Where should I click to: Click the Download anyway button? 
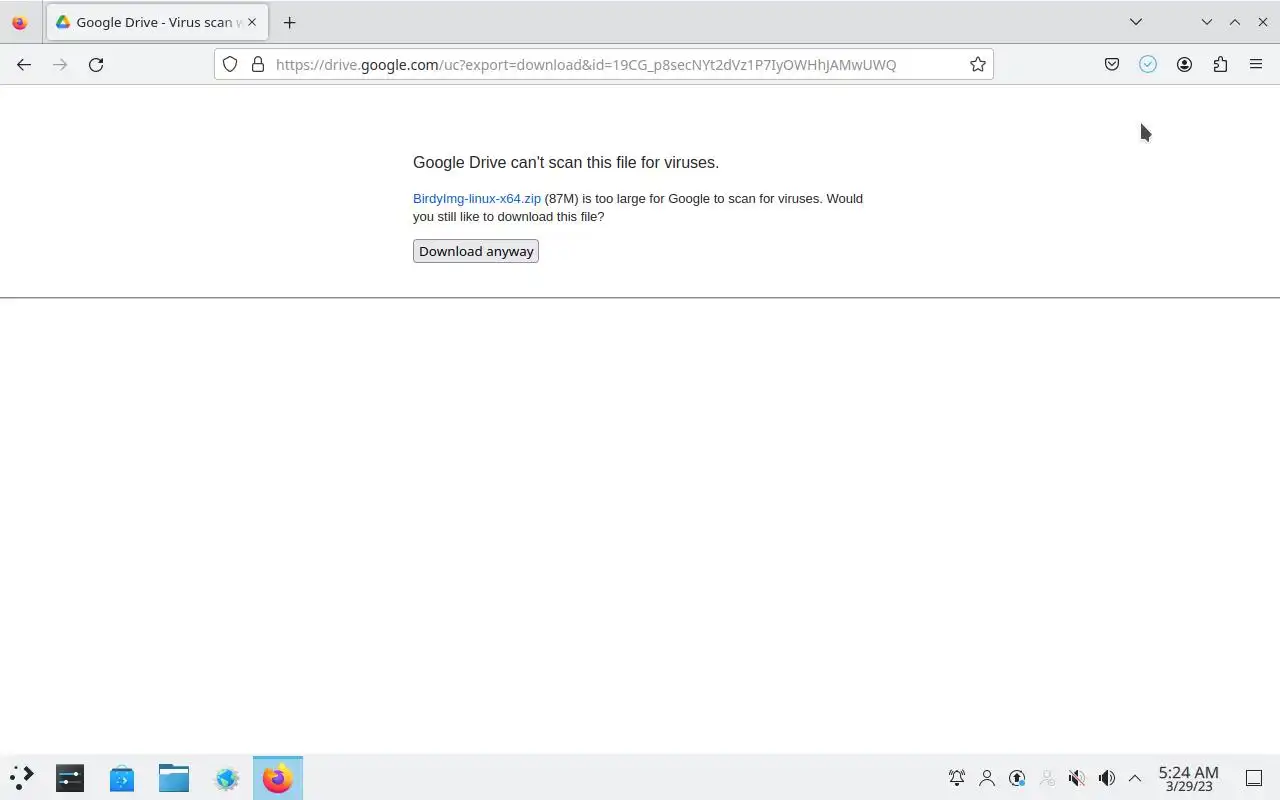point(476,251)
